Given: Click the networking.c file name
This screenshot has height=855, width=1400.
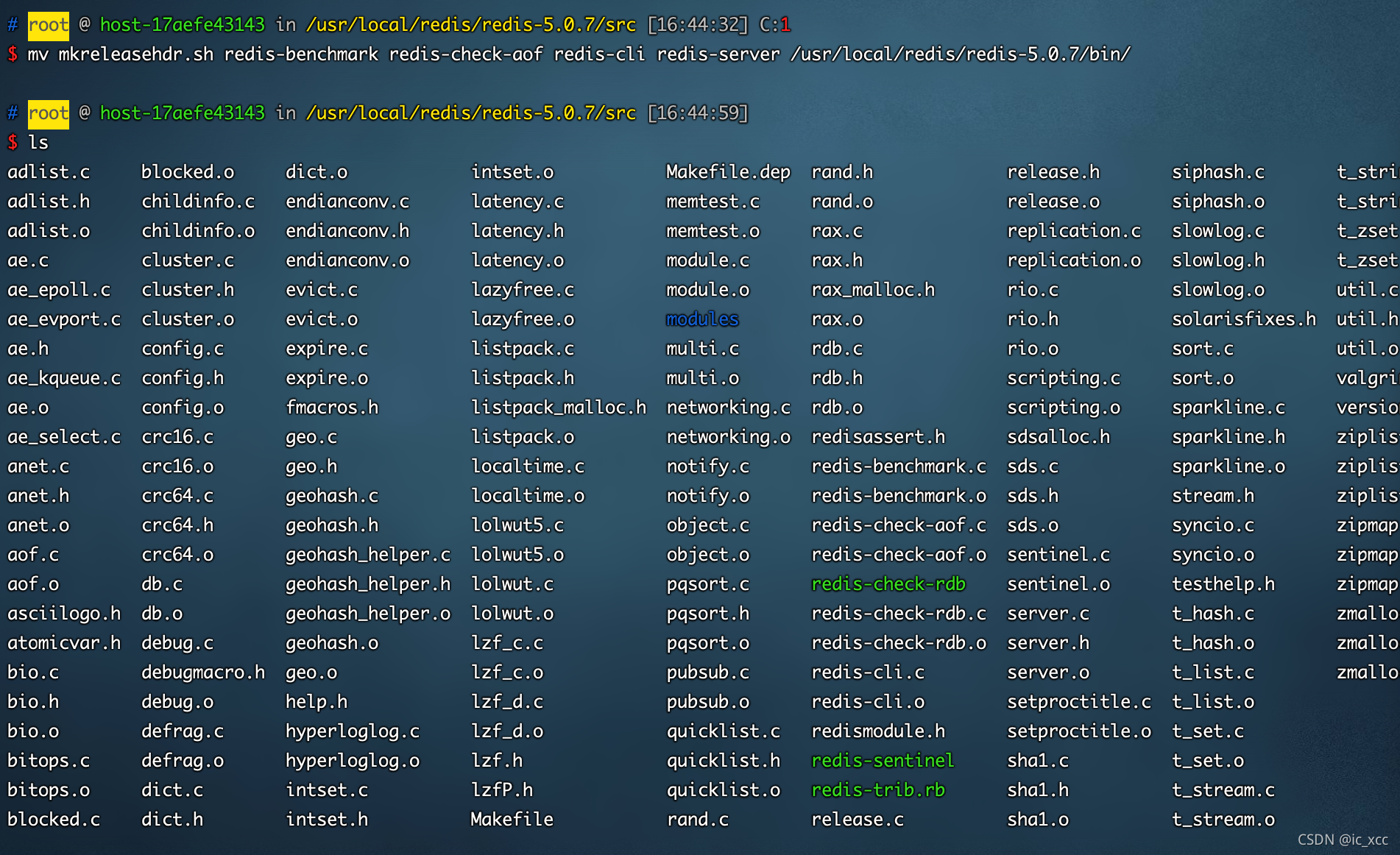Looking at the screenshot, I should (728, 408).
